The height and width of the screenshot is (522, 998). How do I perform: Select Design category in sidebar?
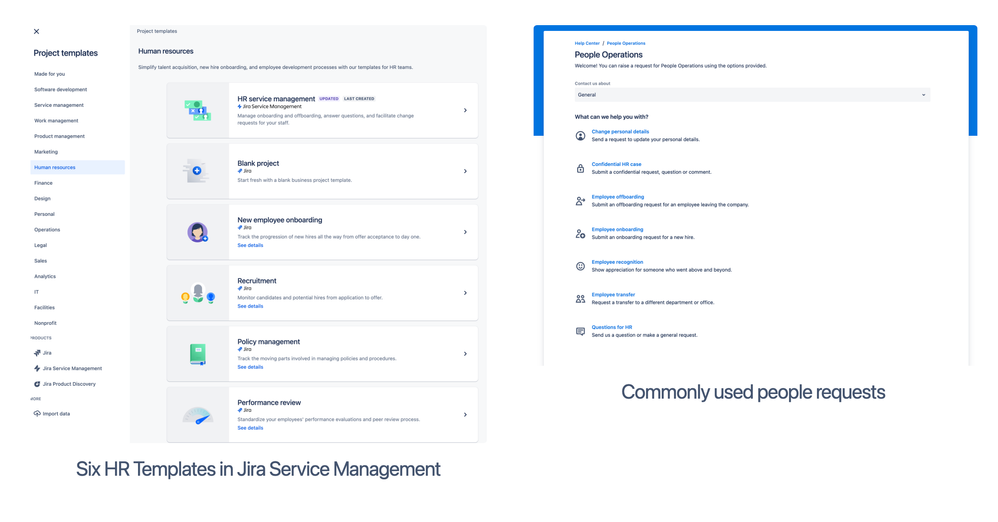42,199
